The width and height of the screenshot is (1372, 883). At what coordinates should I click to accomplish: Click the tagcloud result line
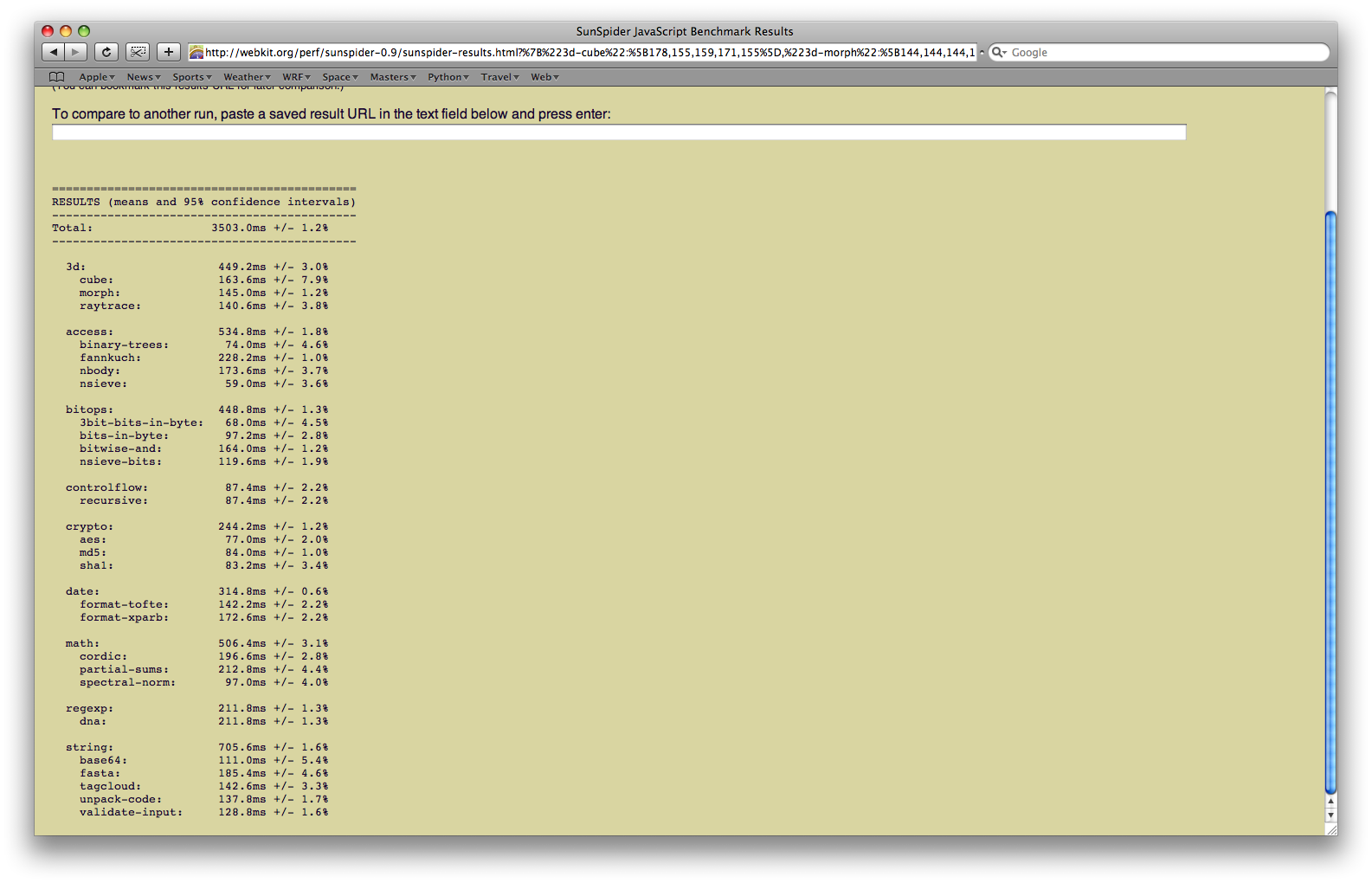tap(204, 787)
